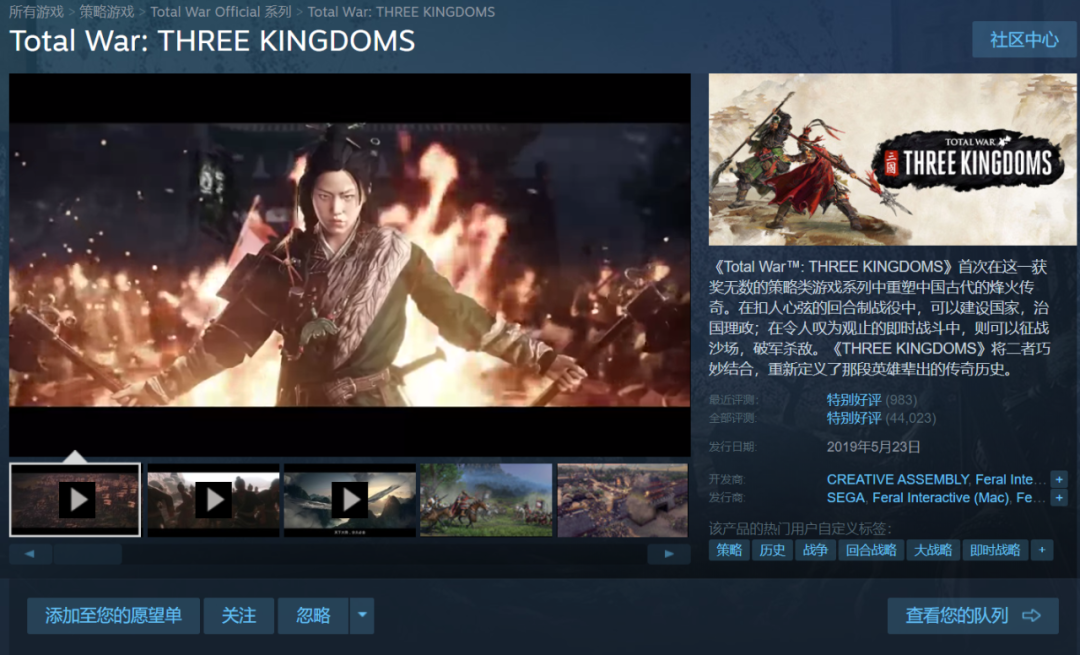Image resolution: width=1080 pixels, height=655 pixels.
Task: Click the thumbnail strip scrollbar handle
Action: pos(87,554)
